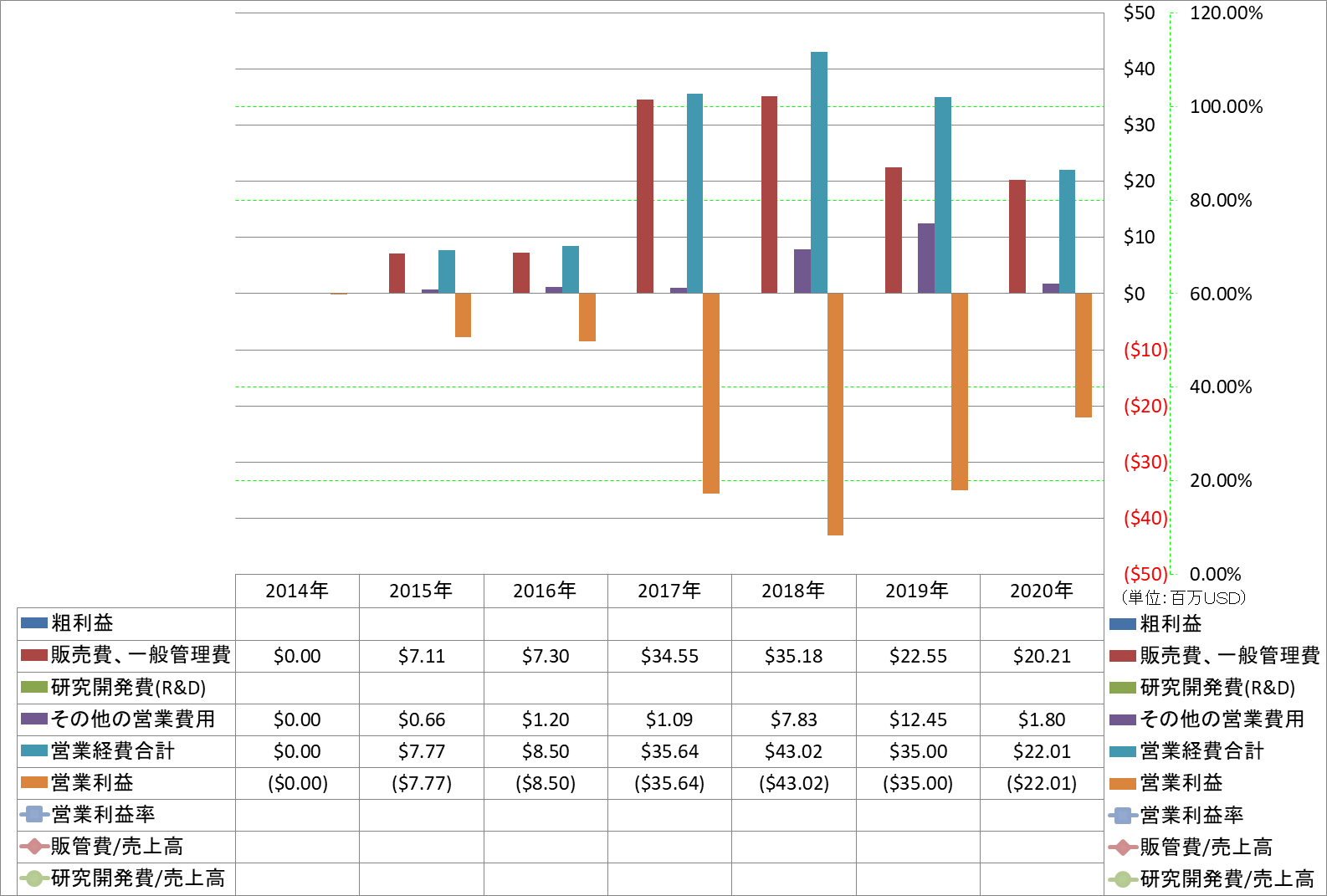Click the $50 primary axis label
This screenshot has height=896, width=1327.
[x=1139, y=13]
